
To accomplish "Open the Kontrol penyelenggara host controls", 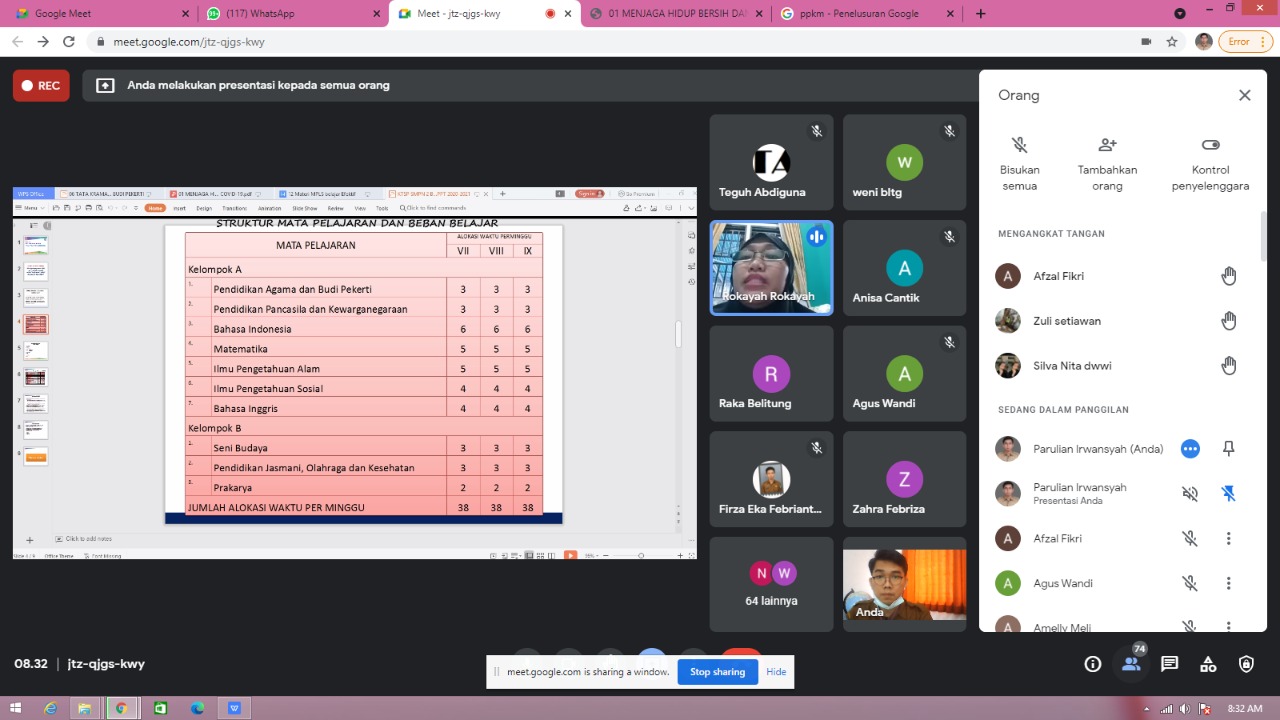I will click(x=1210, y=146).
